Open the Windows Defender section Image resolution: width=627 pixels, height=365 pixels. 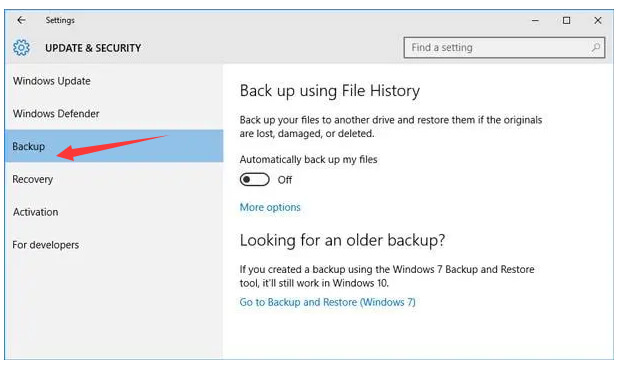(114, 114)
